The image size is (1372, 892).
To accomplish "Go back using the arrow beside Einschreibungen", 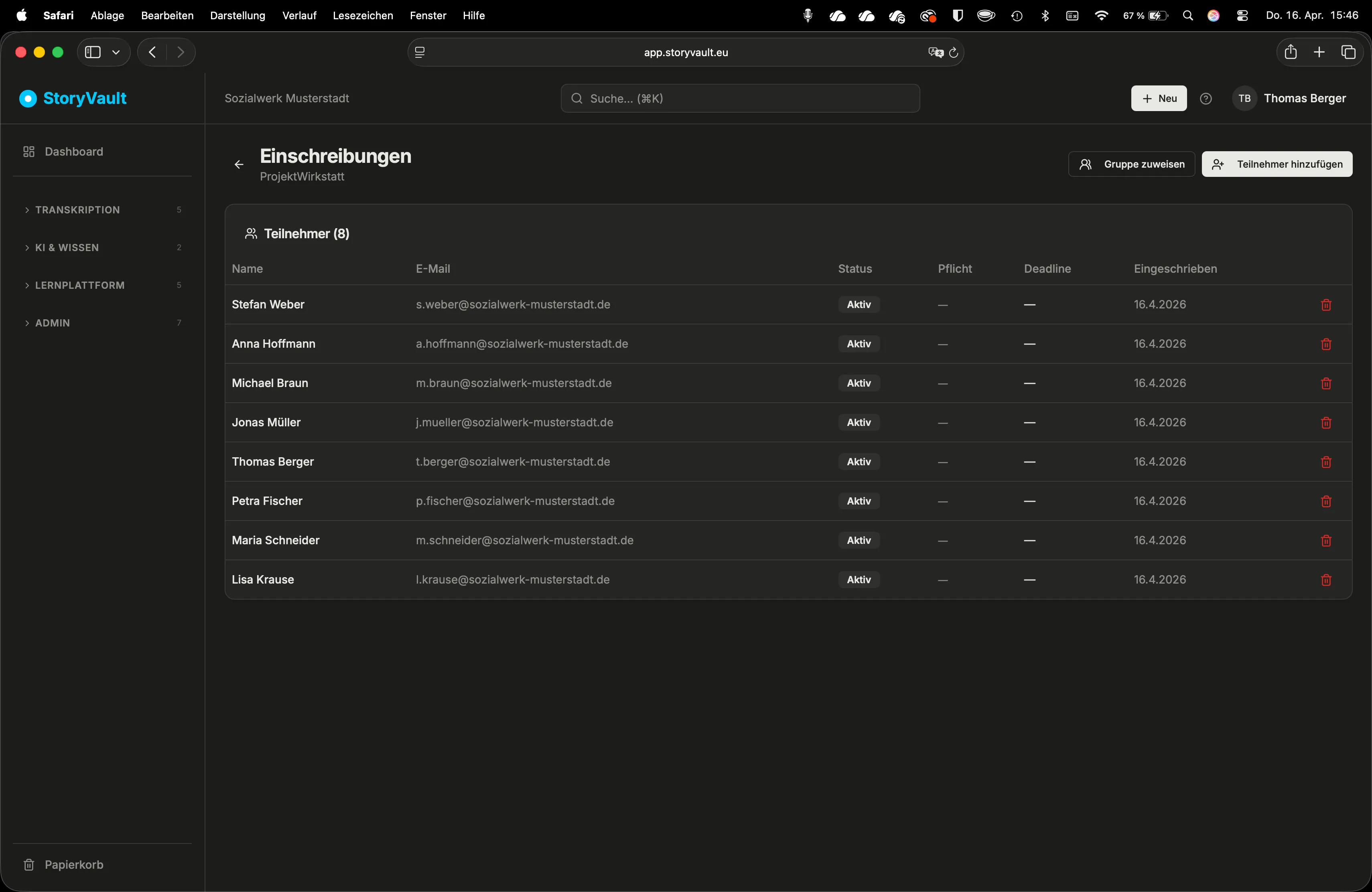I will [239, 165].
